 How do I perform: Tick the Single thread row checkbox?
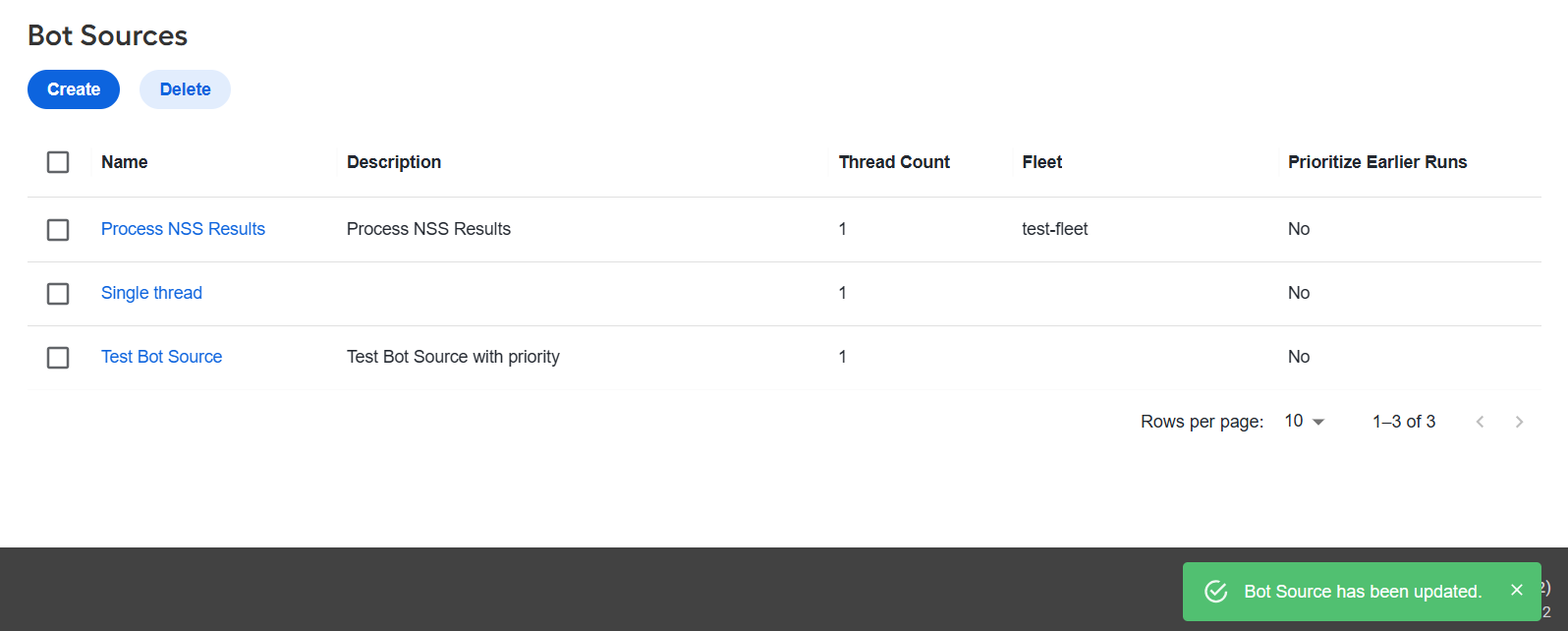(58, 293)
